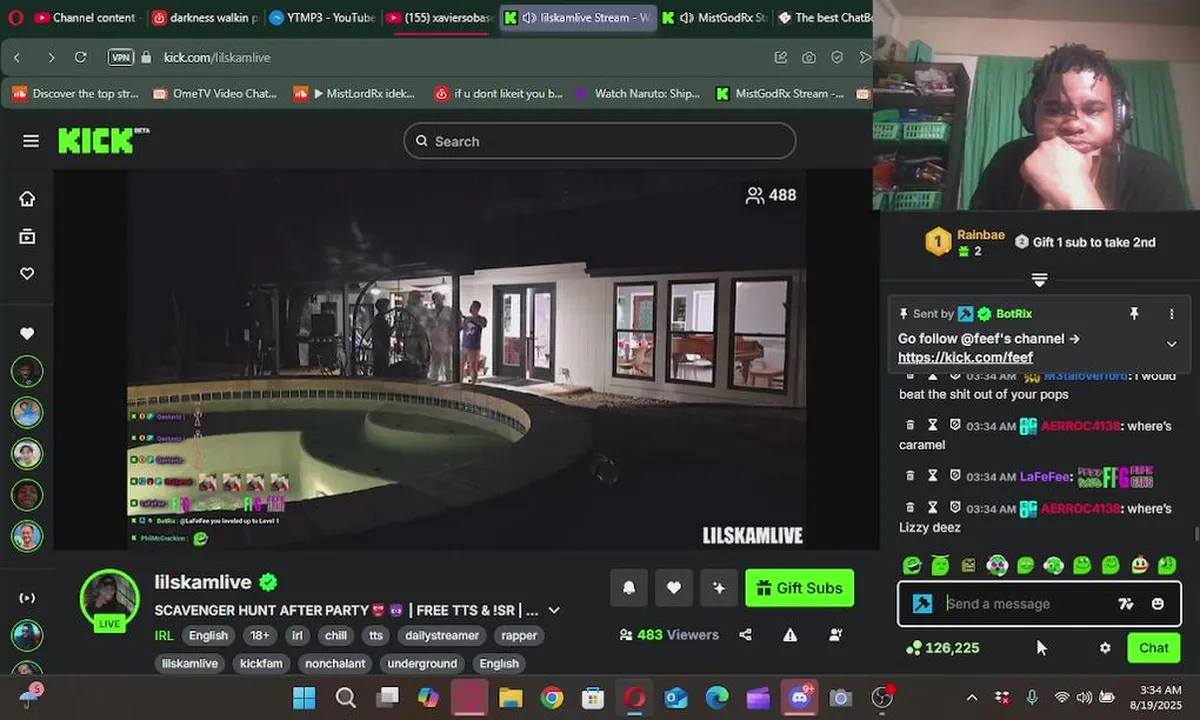Report the stream with the warning icon

coord(790,635)
